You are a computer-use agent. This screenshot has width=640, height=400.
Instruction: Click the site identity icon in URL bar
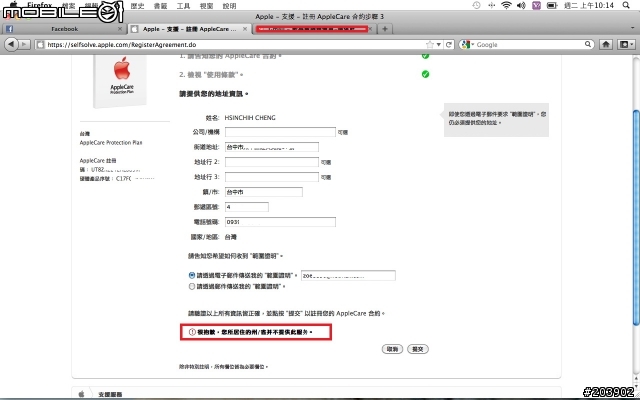pos(40,44)
